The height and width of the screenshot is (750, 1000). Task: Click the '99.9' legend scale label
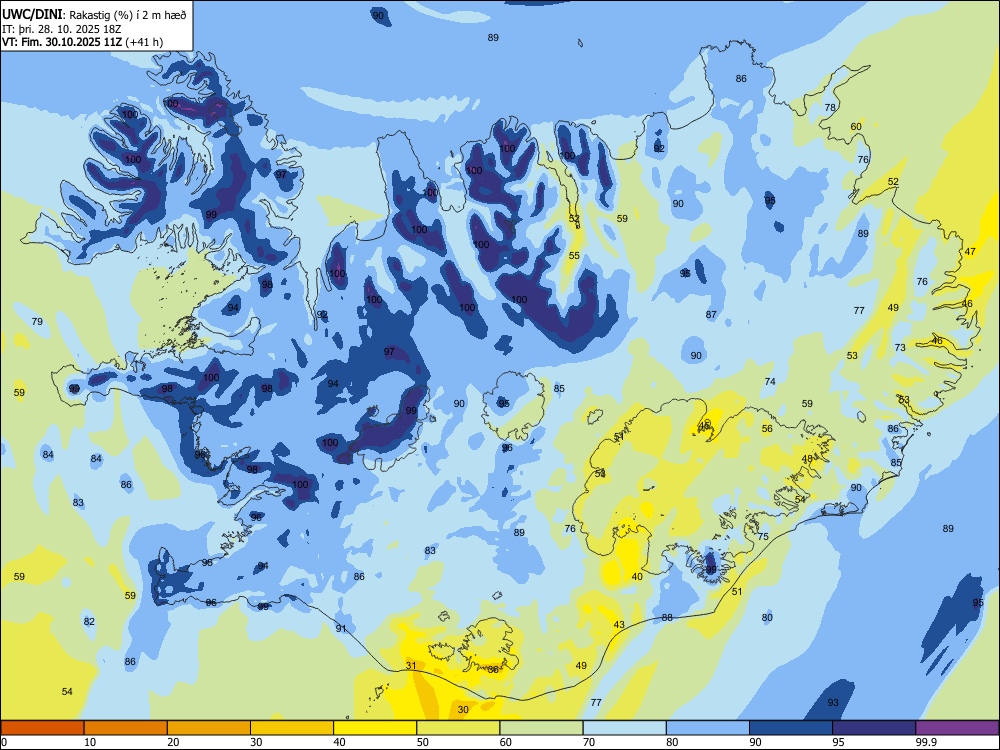[926, 742]
